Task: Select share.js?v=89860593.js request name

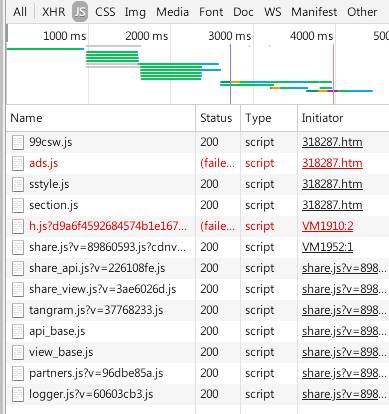Action: [x=107, y=247]
